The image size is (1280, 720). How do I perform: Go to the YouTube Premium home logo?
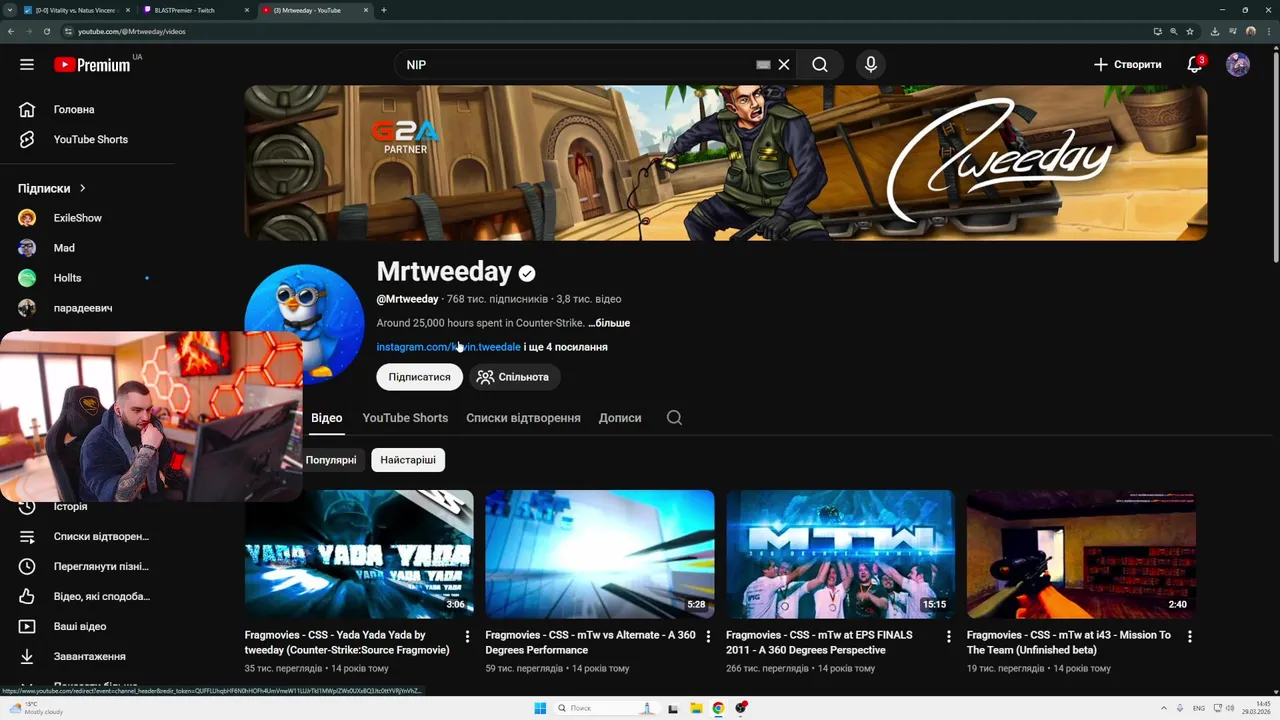[92, 65]
